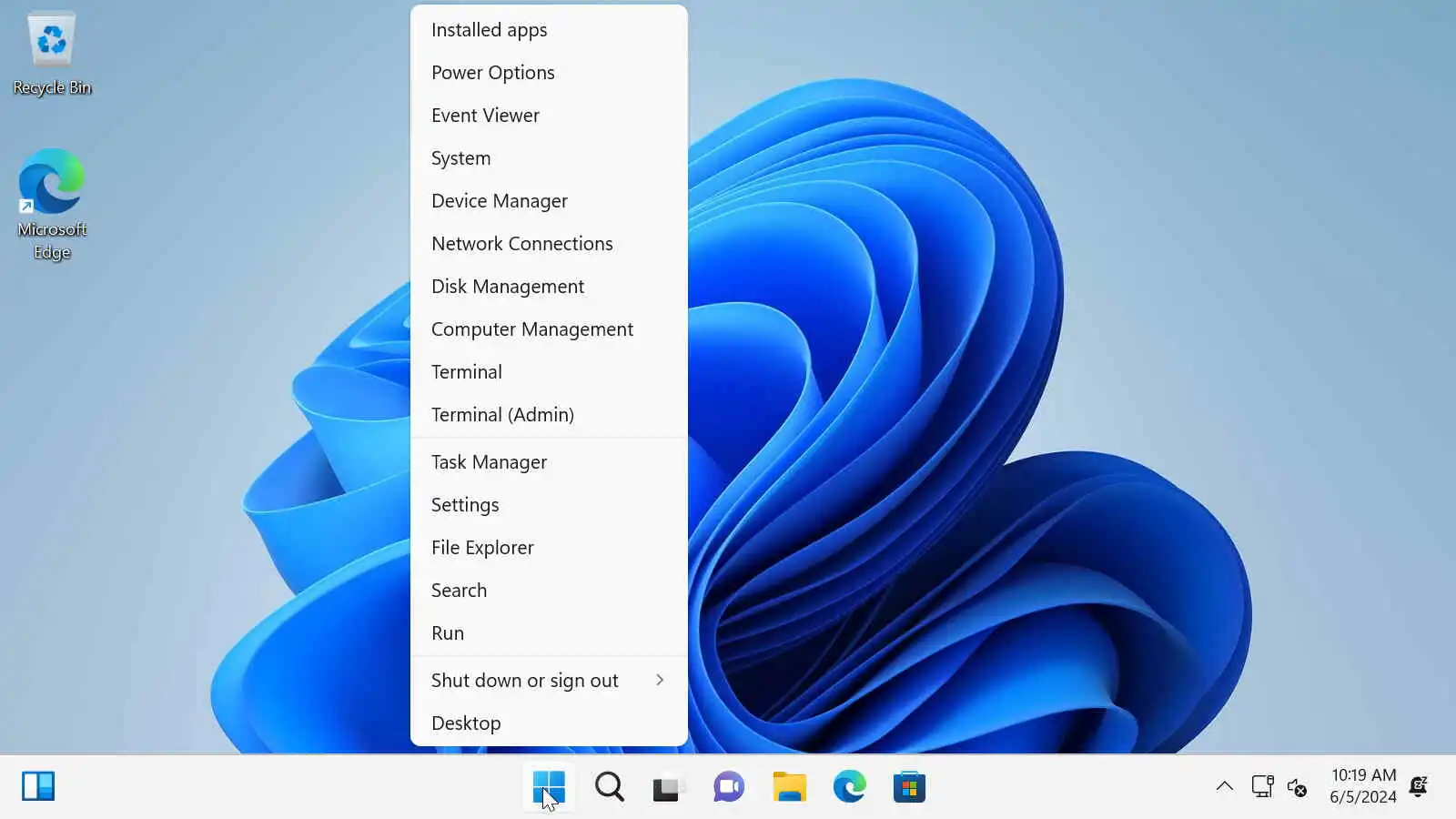Select Network Connections in the menu
The height and width of the screenshot is (819, 1456).
[549, 244]
